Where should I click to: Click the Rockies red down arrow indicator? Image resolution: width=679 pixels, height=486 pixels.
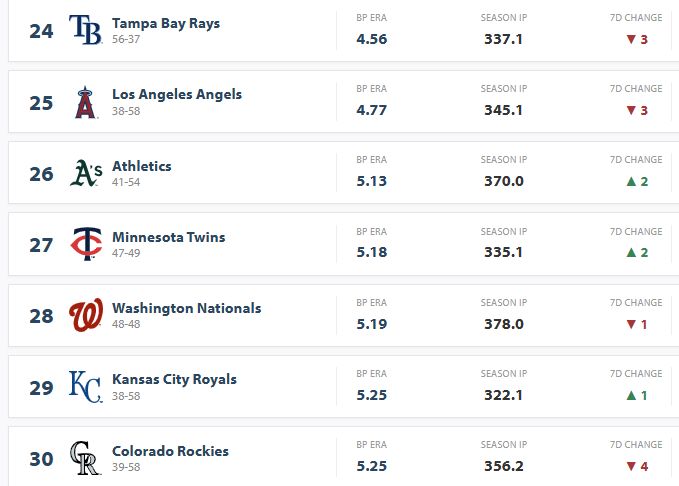pos(631,467)
